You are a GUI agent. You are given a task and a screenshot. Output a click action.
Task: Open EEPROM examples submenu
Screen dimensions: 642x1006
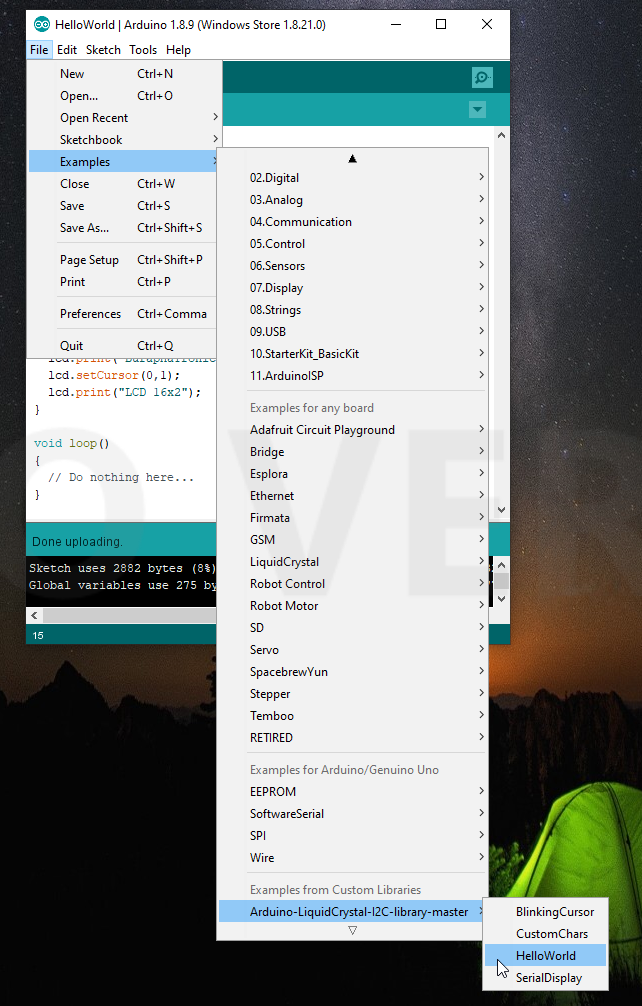point(352,791)
